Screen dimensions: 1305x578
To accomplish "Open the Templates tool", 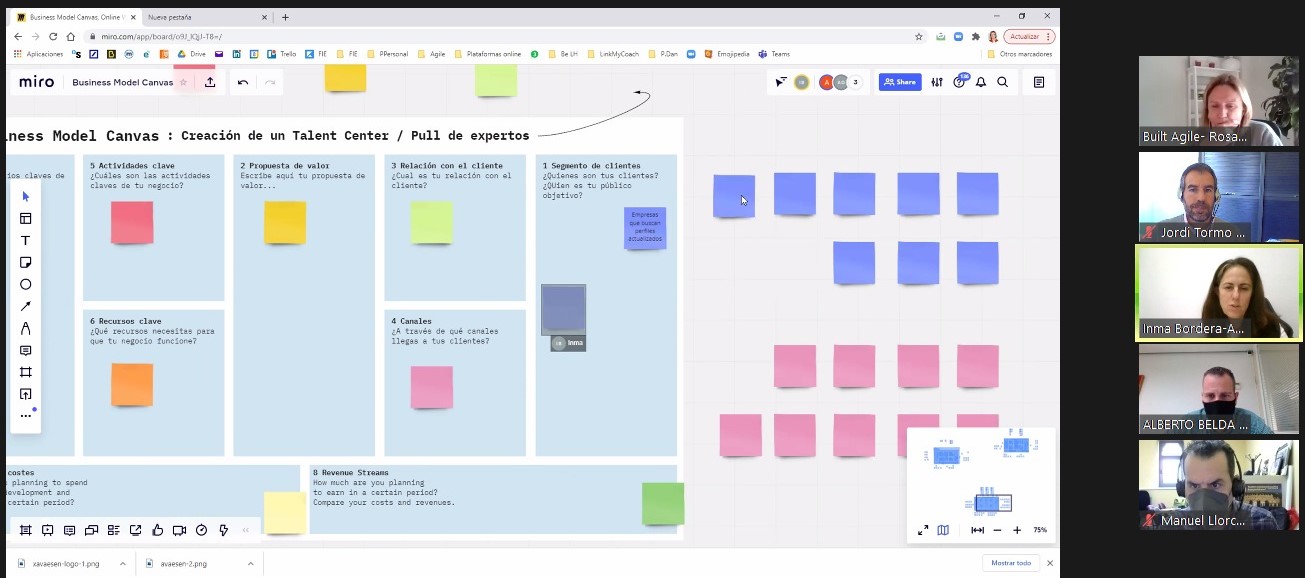I will (26, 219).
